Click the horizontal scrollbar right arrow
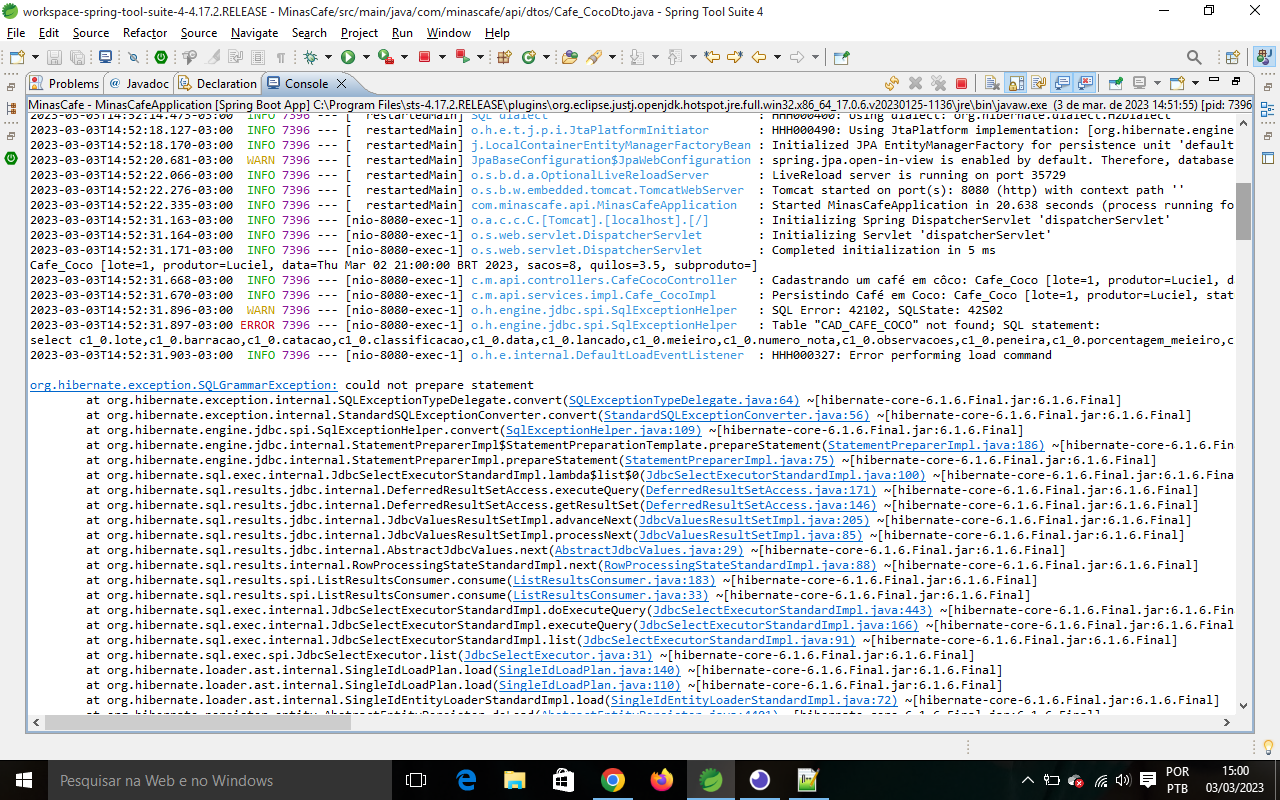Viewport: 1280px width, 800px height. 1227,722
